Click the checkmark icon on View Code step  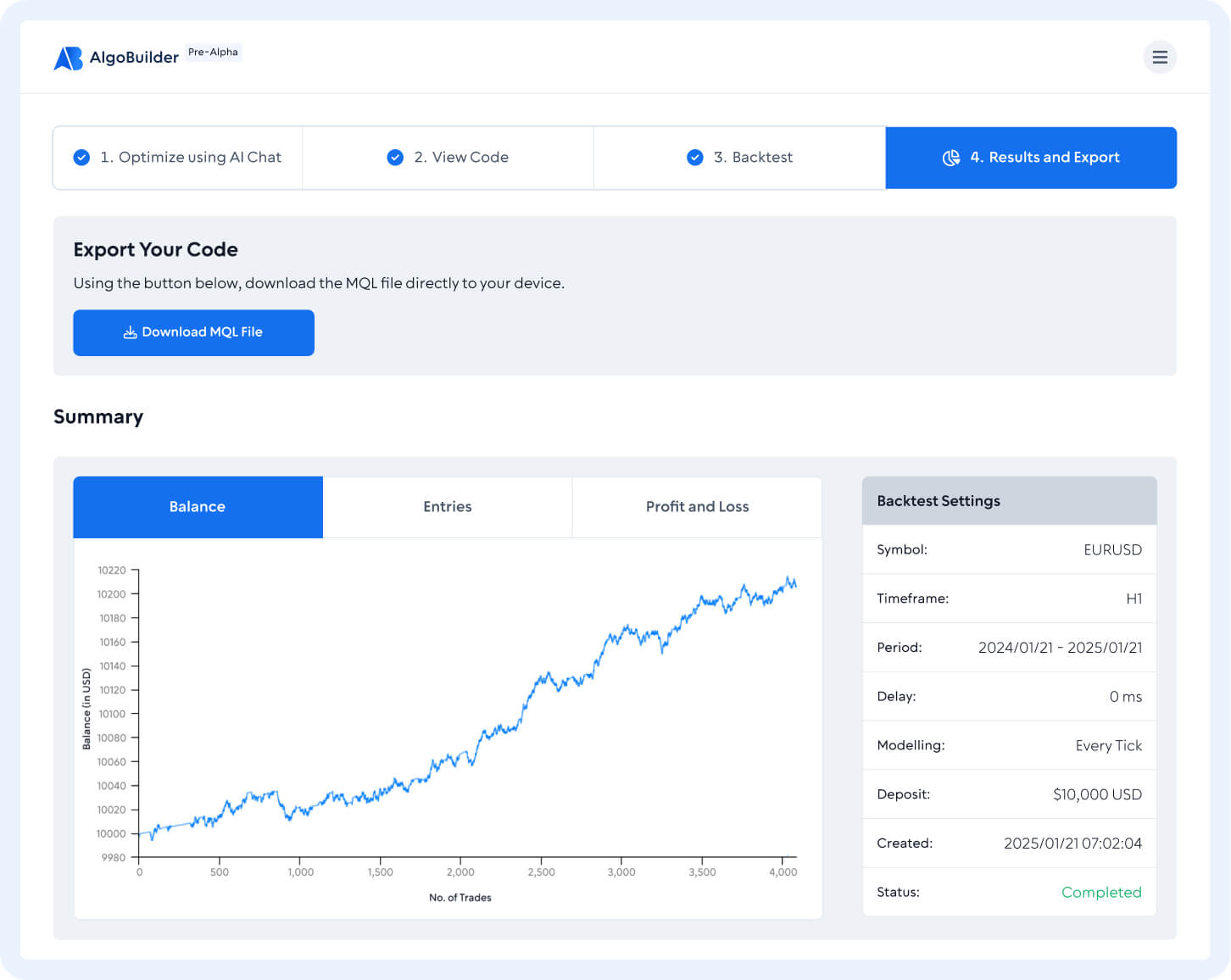click(x=395, y=157)
